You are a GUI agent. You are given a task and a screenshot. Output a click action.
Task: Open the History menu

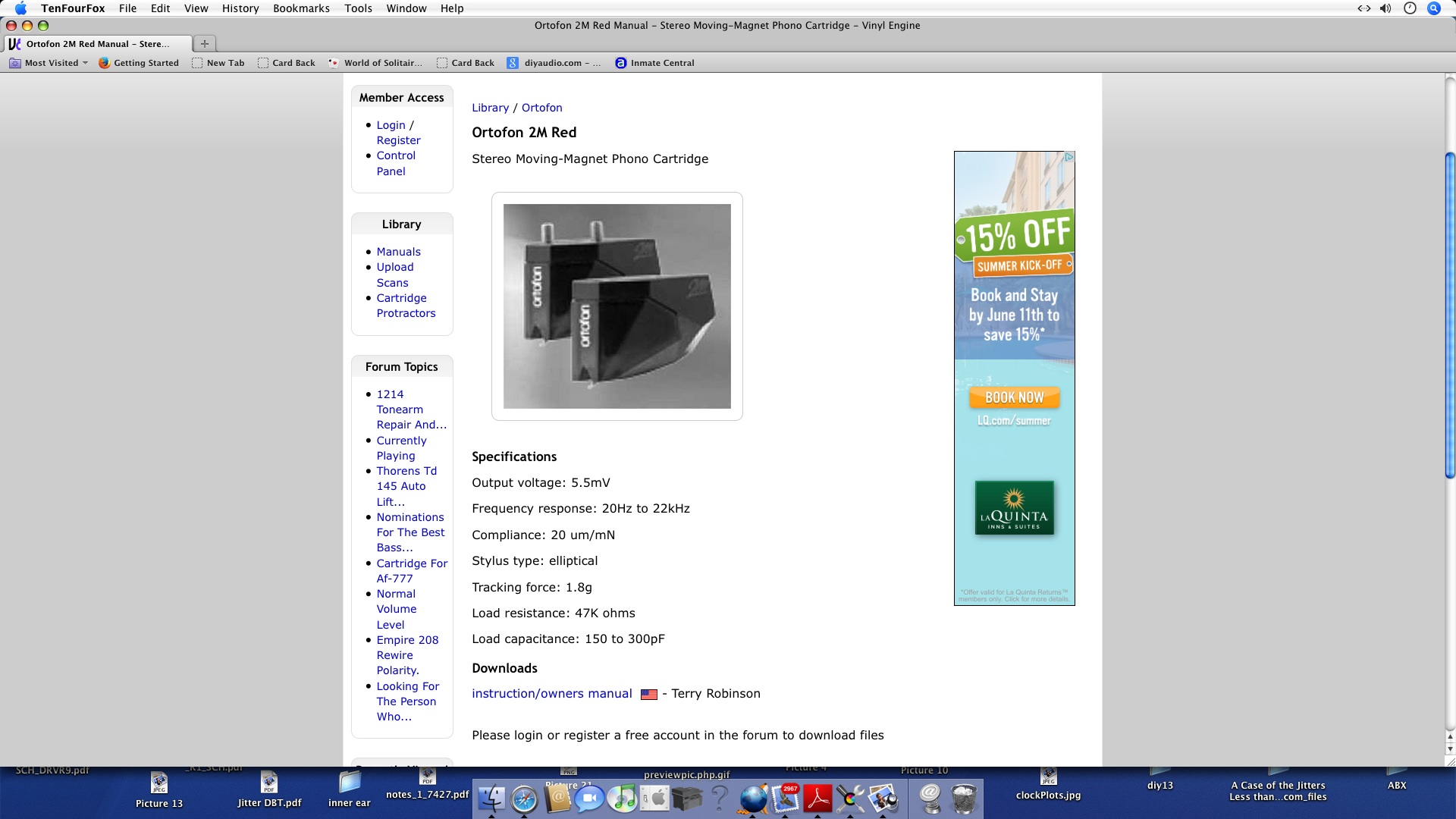click(240, 8)
